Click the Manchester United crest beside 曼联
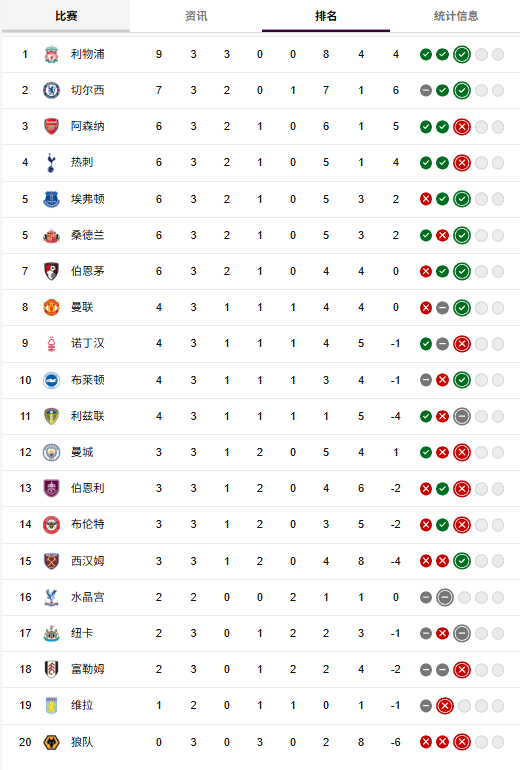The image size is (520, 770). [x=51, y=307]
